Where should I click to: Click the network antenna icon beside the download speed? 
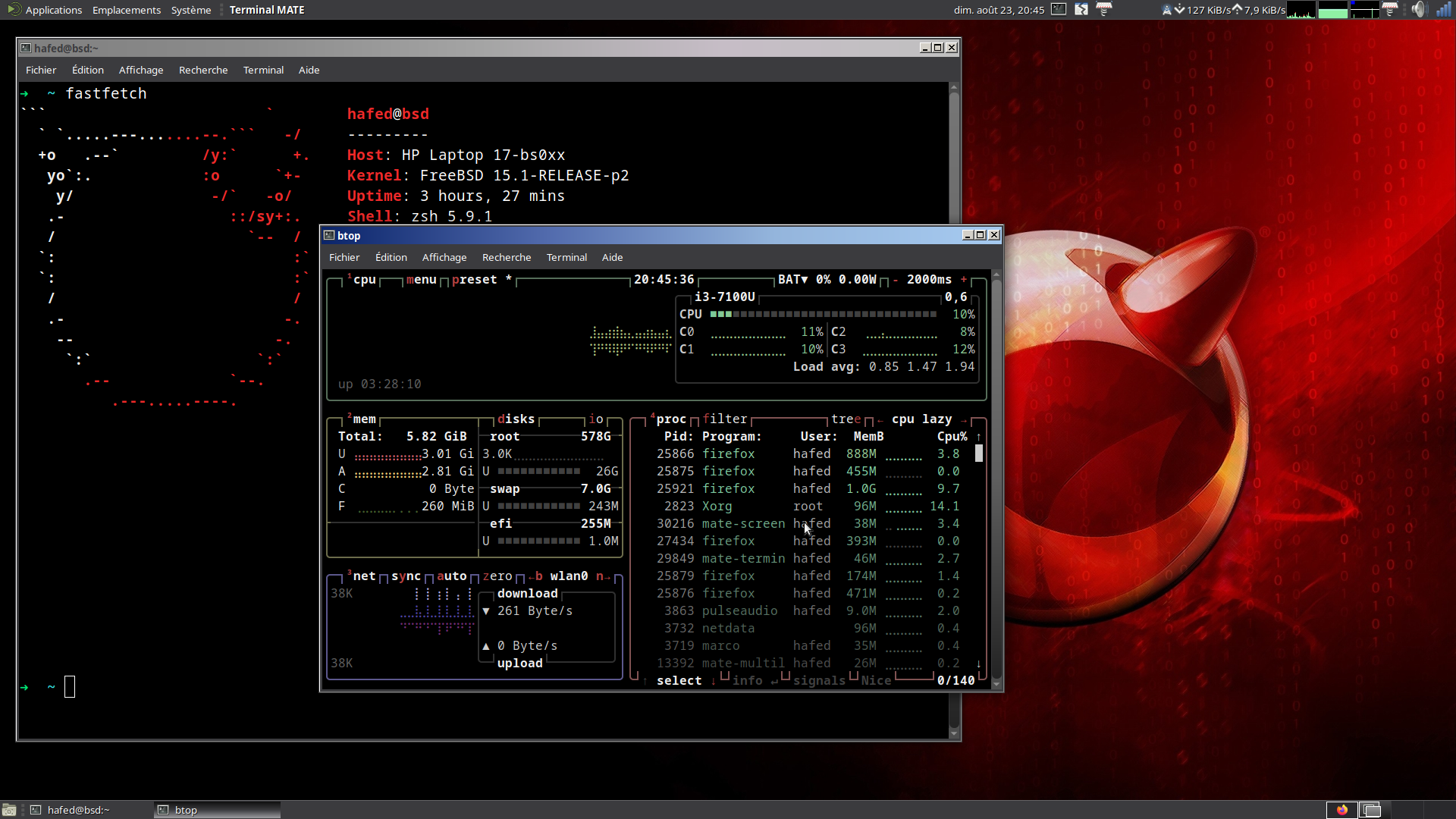(x=1166, y=10)
